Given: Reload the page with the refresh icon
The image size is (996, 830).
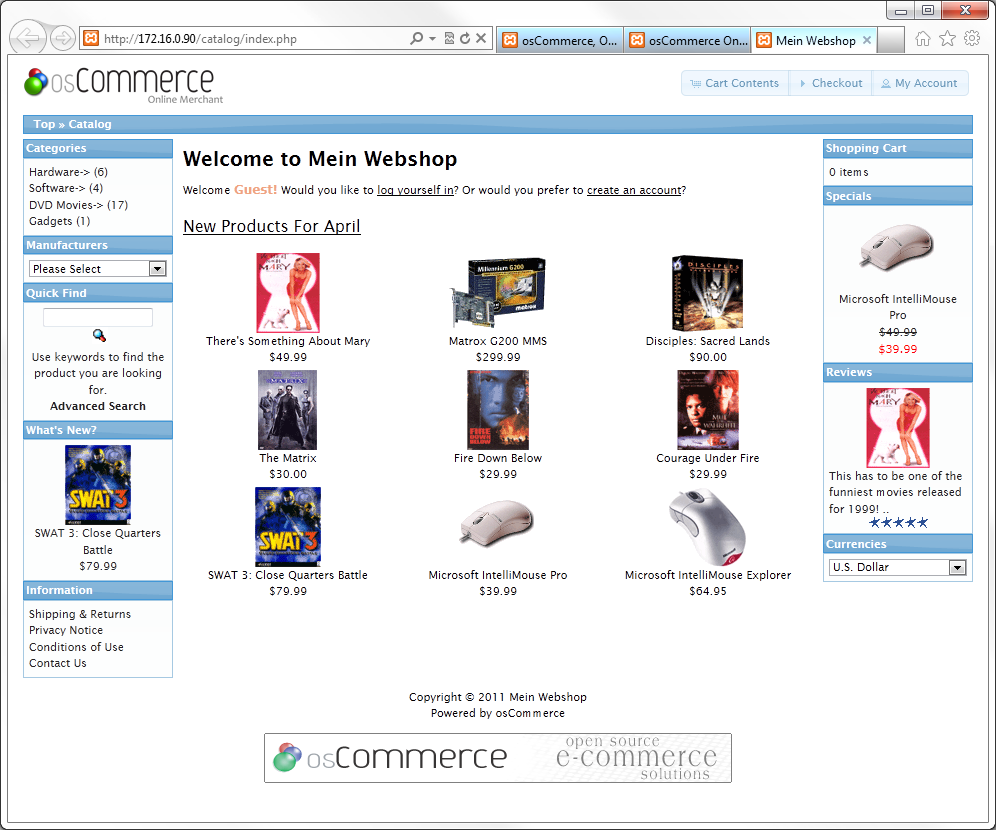Looking at the screenshot, I should point(465,39).
